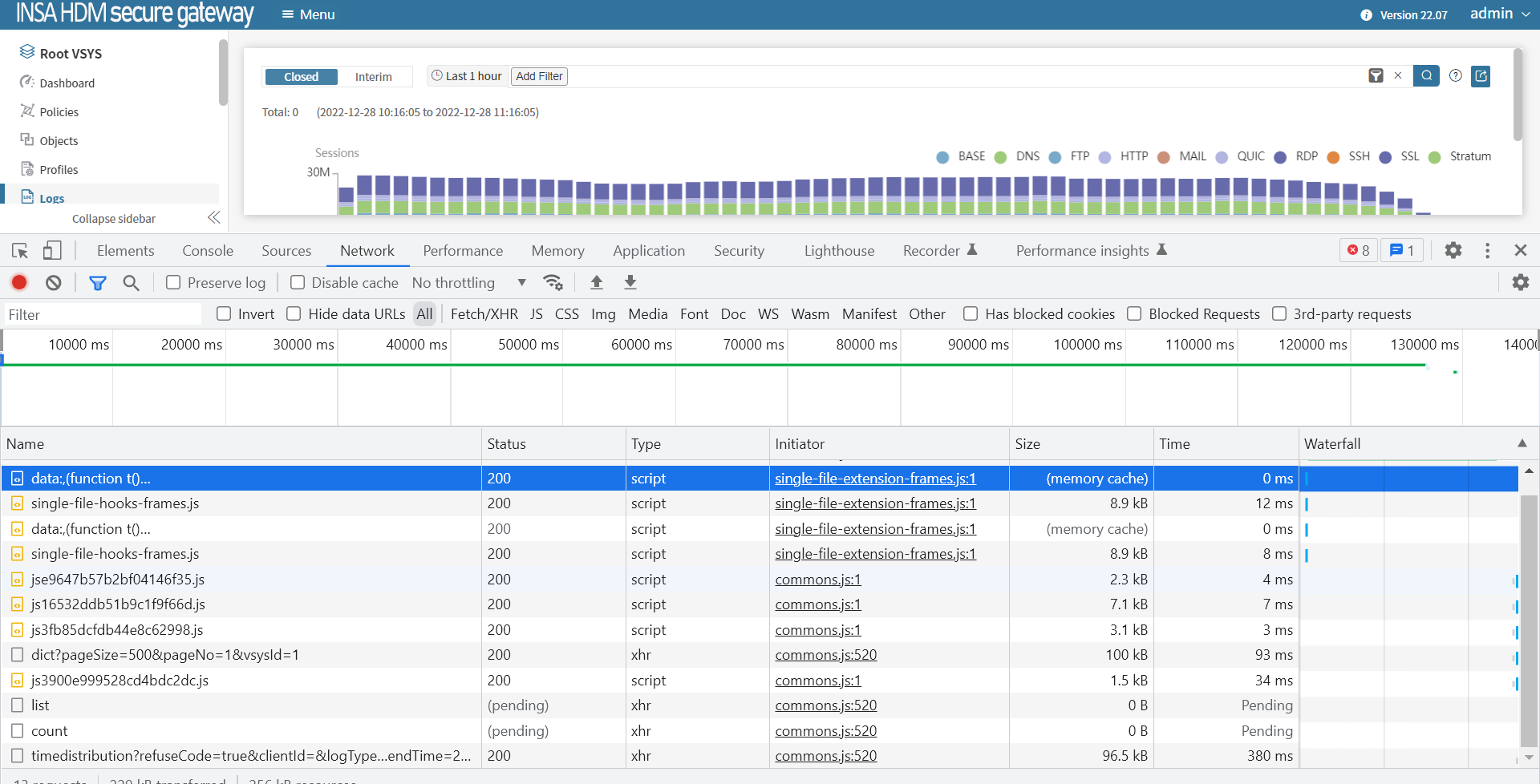Open the commons.js:520 initiator link for dict request
1540x784 pixels.
point(825,655)
